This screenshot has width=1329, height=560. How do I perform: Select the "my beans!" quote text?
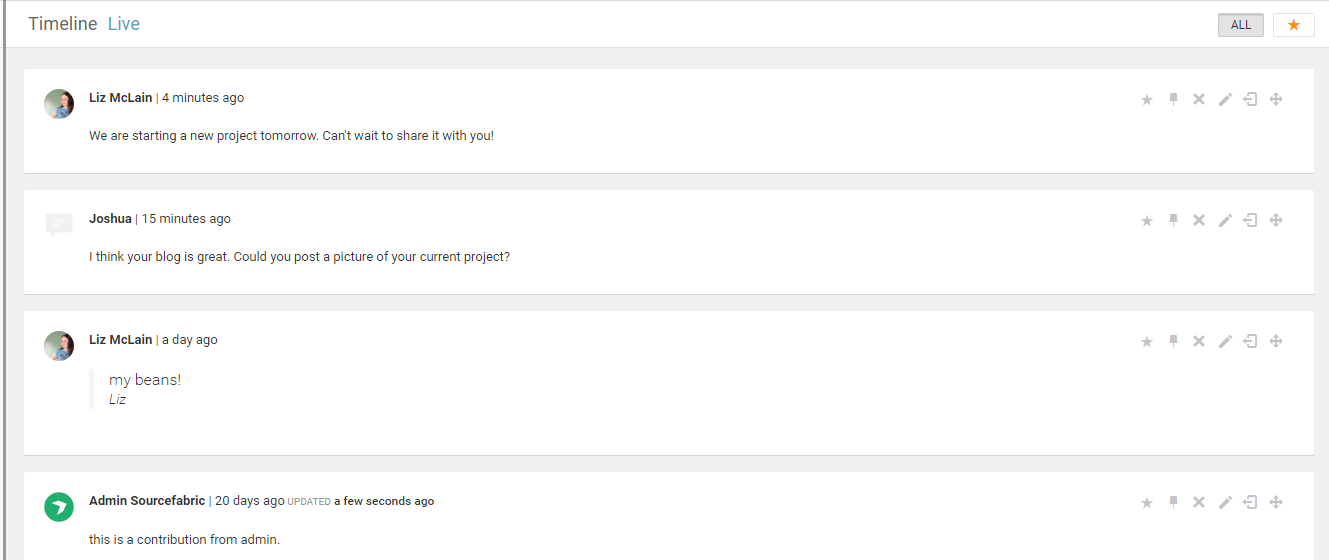[145, 380]
